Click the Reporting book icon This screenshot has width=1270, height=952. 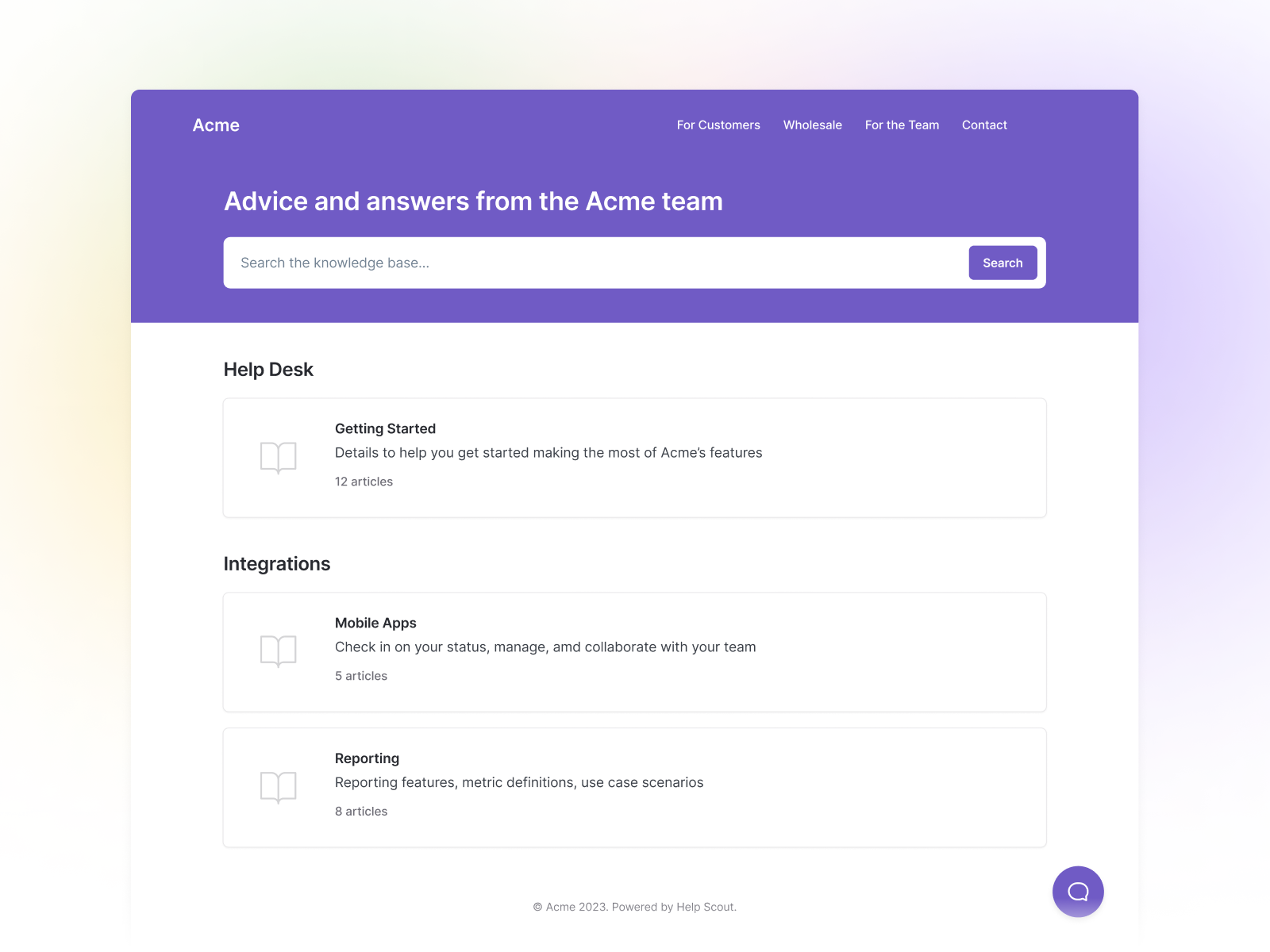point(278,787)
